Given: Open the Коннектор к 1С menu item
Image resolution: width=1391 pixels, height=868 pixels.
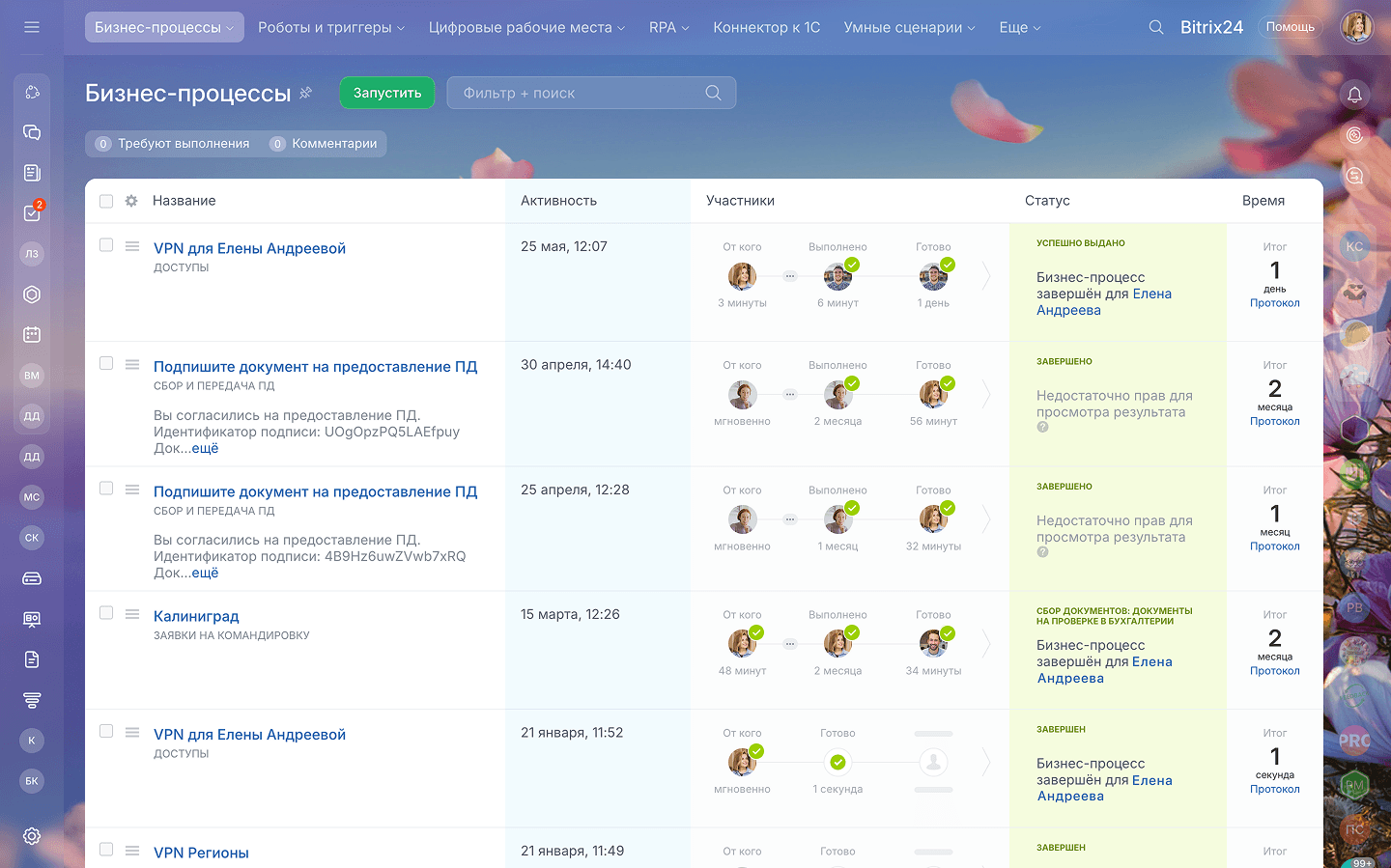Looking at the screenshot, I should 767,27.
